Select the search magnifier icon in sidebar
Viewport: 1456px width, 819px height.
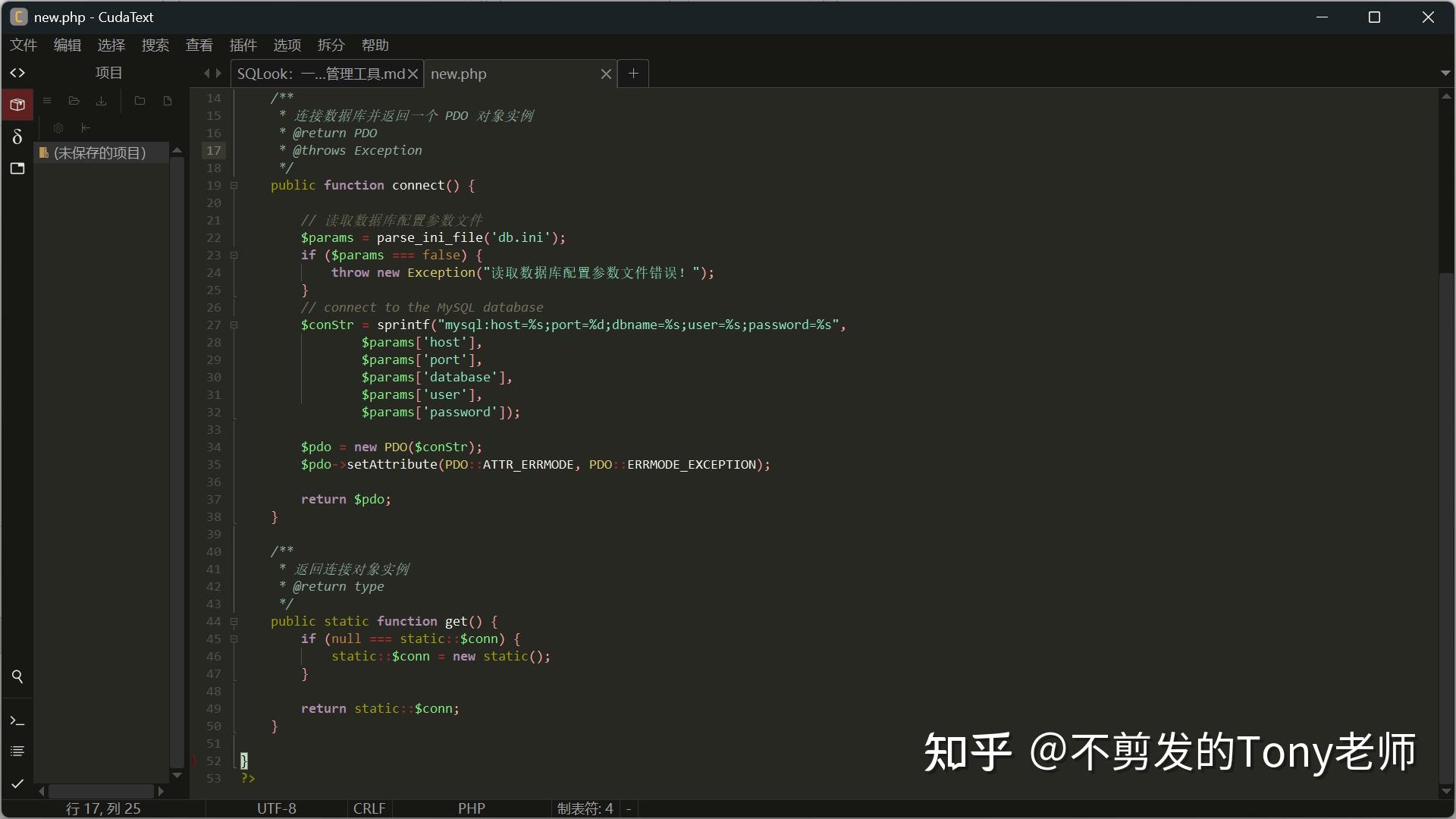[17, 676]
